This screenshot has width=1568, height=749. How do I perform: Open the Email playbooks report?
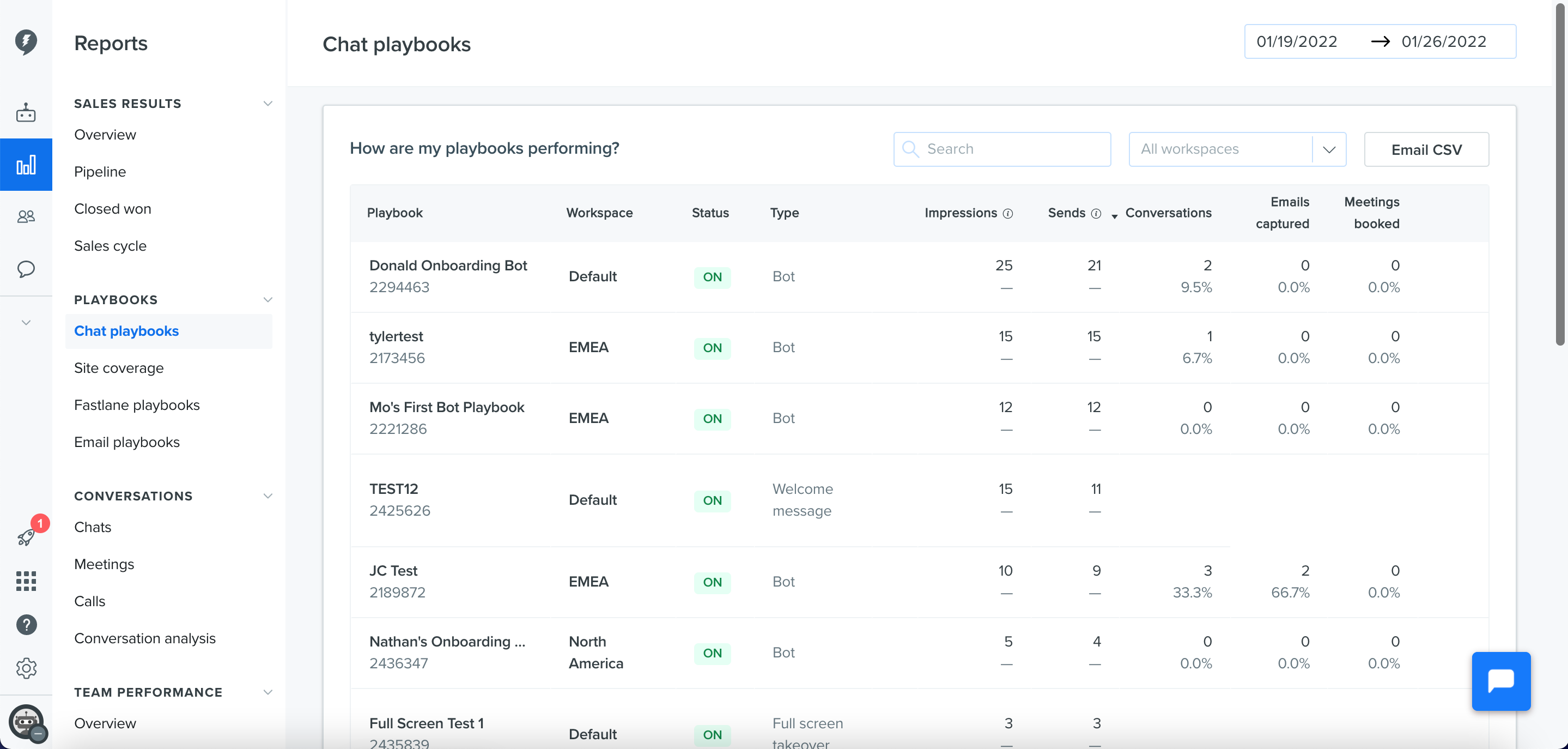point(126,443)
